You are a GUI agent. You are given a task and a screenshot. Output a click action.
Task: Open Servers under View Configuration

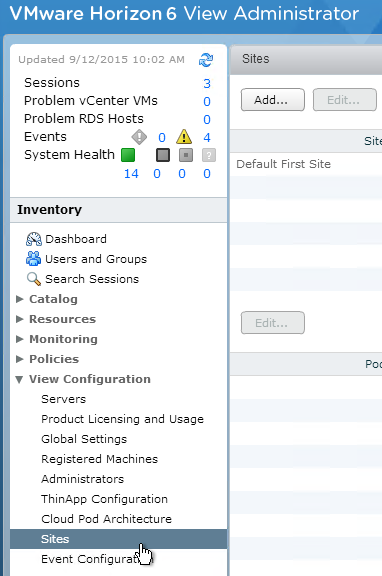coord(64,399)
